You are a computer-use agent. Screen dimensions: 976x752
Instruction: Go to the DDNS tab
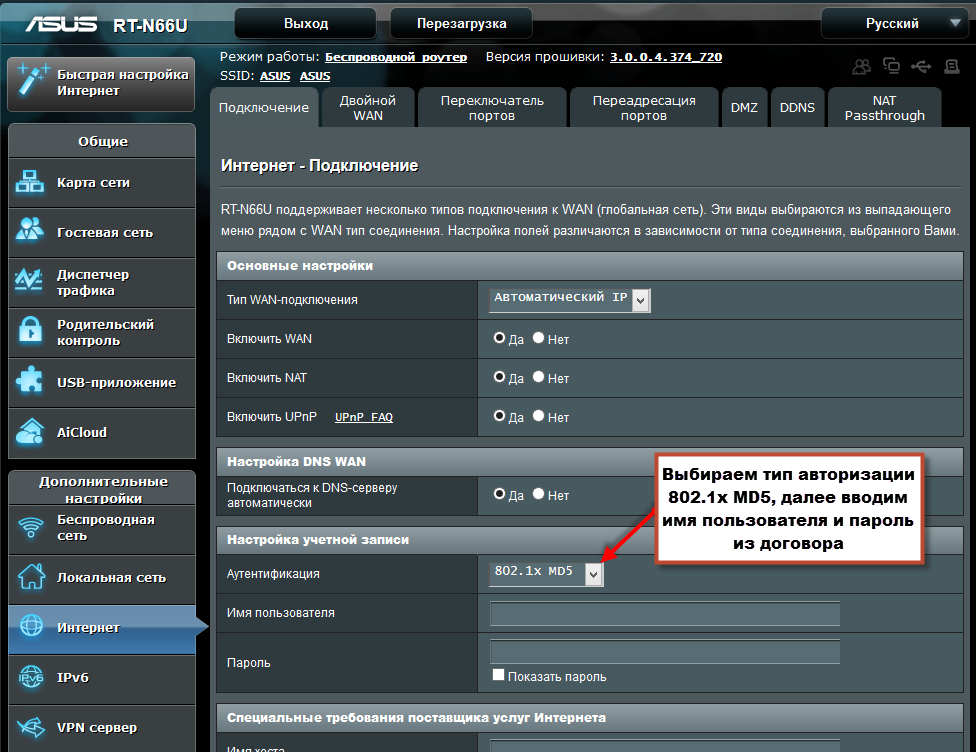(x=797, y=108)
